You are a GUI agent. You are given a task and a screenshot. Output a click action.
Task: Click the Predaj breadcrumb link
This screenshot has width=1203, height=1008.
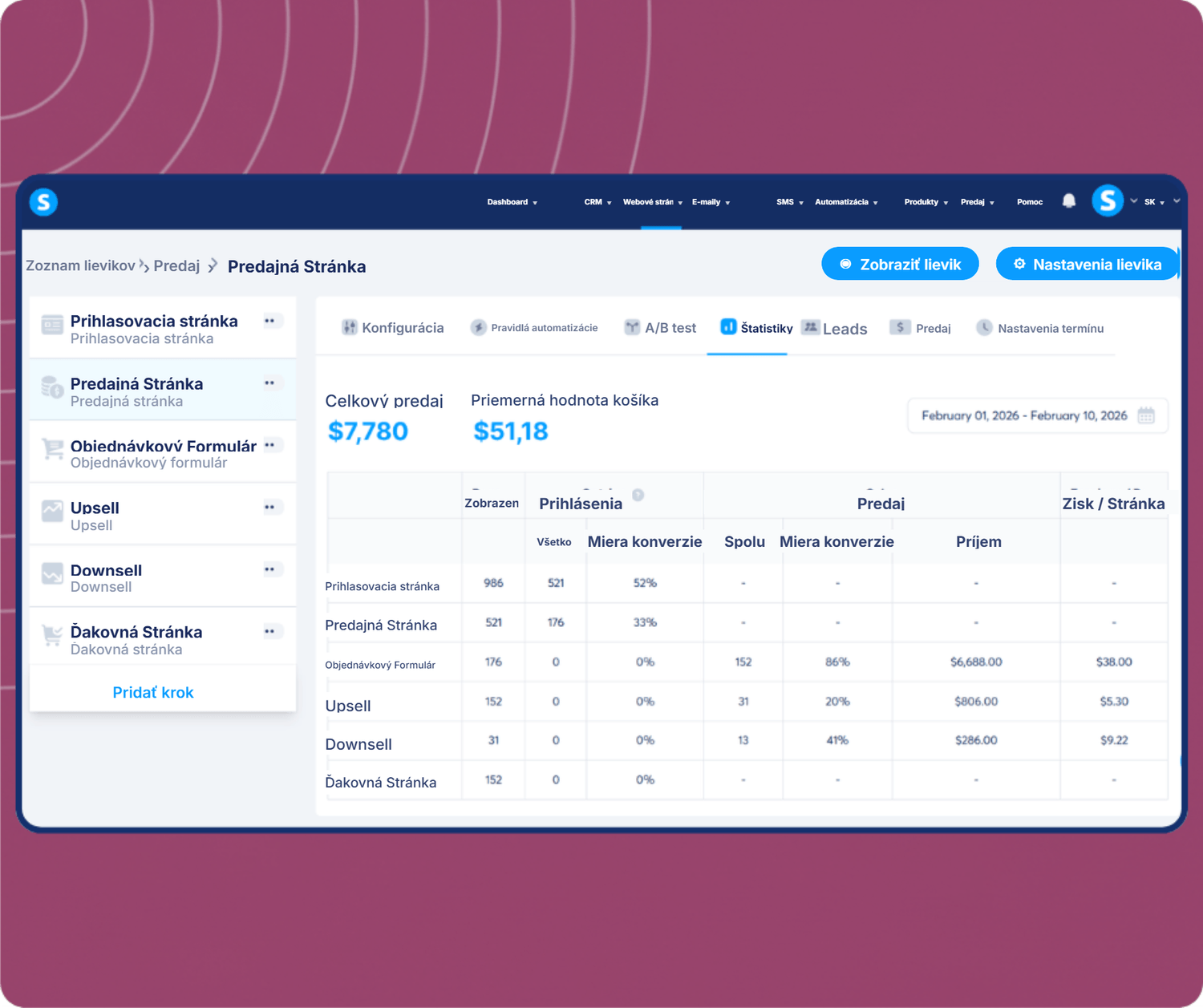click(x=176, y=265)
